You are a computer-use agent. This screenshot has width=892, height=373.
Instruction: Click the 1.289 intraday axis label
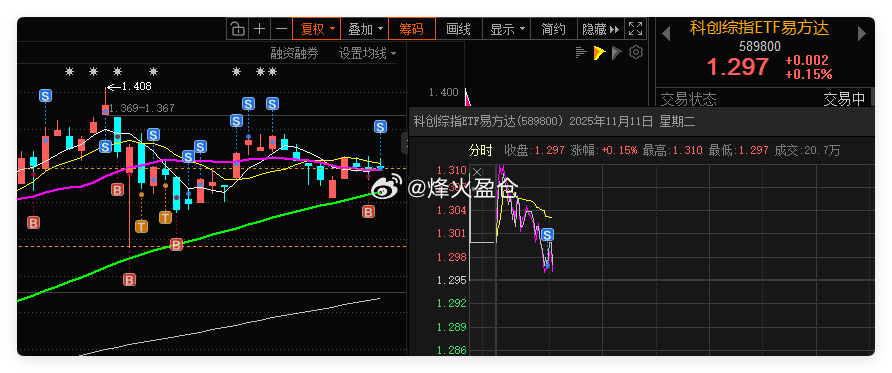451,327
